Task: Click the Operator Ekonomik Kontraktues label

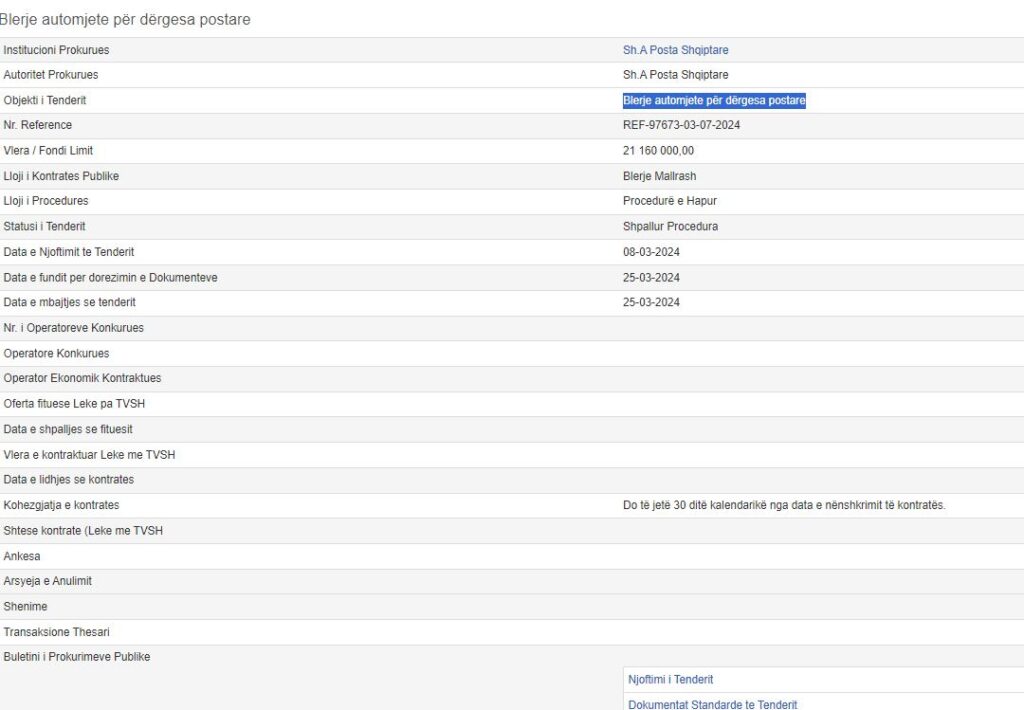Action: click(82, 378)
